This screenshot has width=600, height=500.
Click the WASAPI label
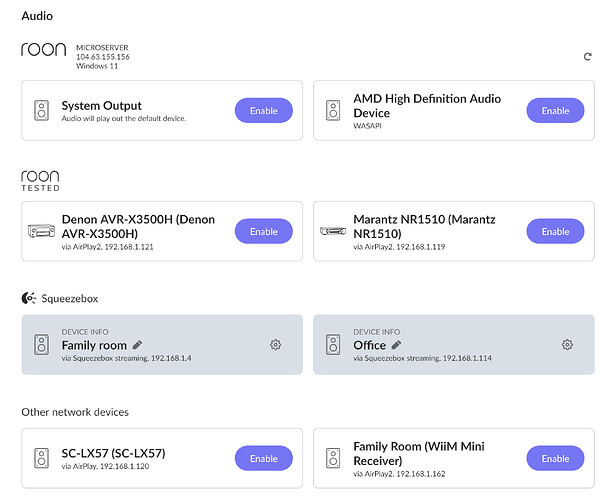point(367,126)
